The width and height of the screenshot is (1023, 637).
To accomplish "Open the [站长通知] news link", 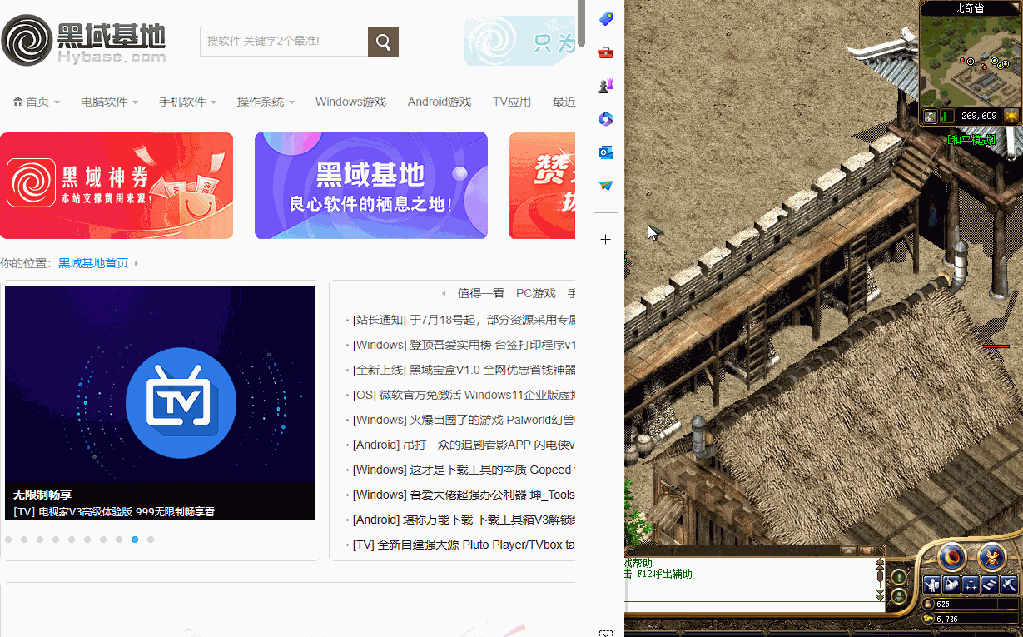I will 463,320.
